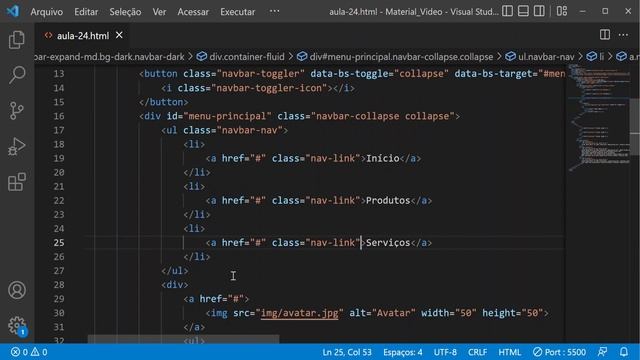The height and width of the screenshot is (360, 640).
Task: Click Live Server Port : 5500
Action: [x=559, y=352]
